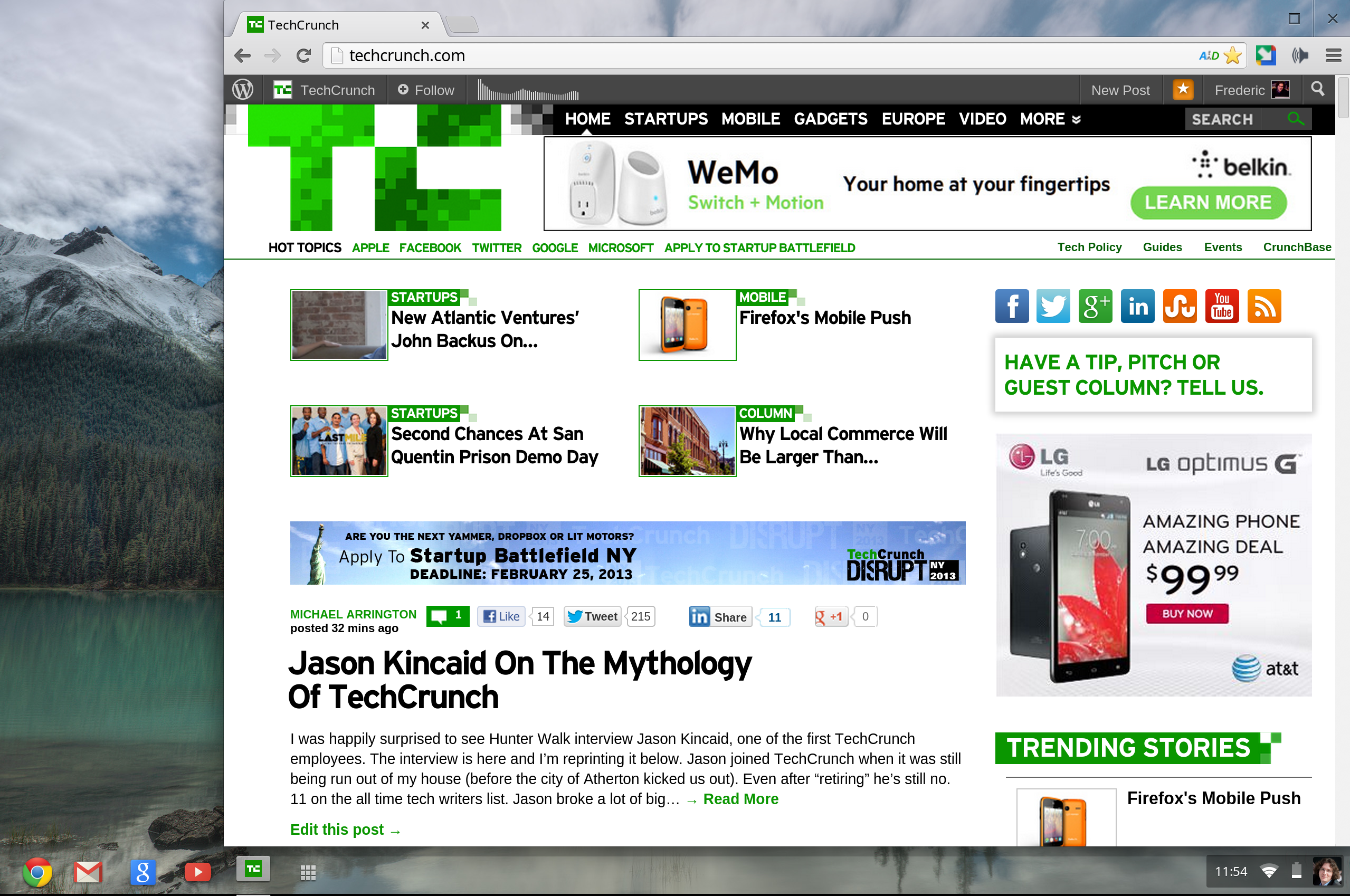Image resolution: width=1350 pixels, height=896 pixels.
Task: Open the StumbleUpon social icon
Action: (1180, 306)
